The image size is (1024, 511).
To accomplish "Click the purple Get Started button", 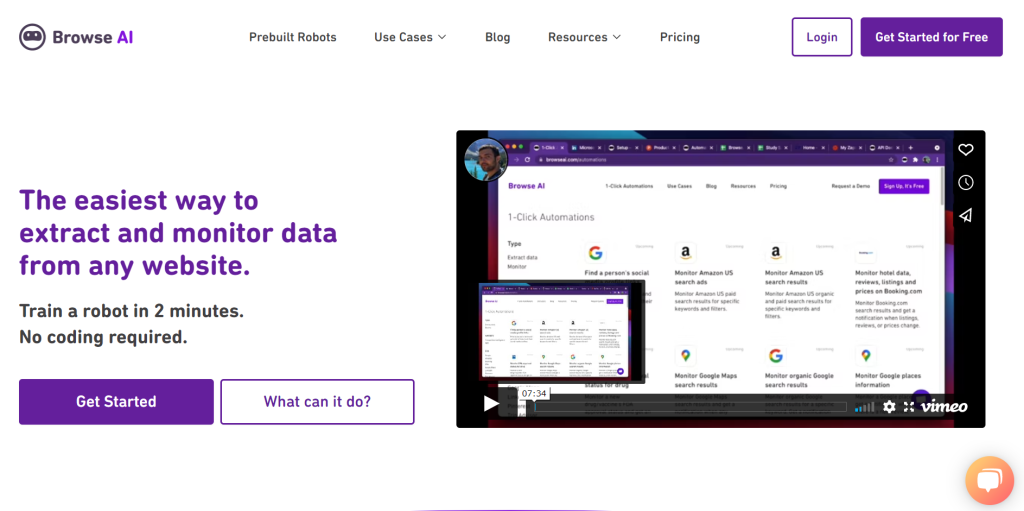I will pyautogui.click(x=116, y=401).
